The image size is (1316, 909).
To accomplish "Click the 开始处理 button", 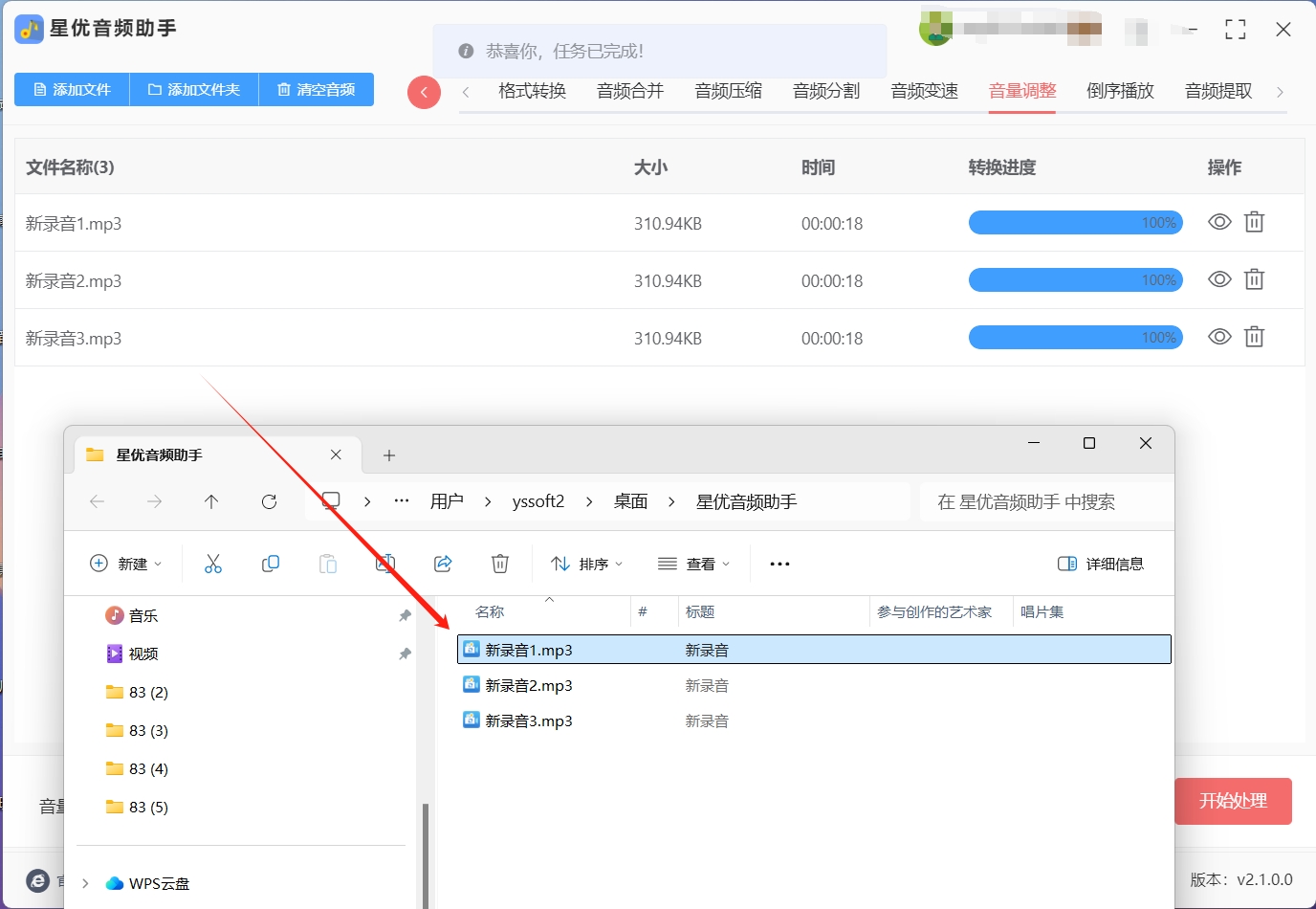I will click(1234, 801).
